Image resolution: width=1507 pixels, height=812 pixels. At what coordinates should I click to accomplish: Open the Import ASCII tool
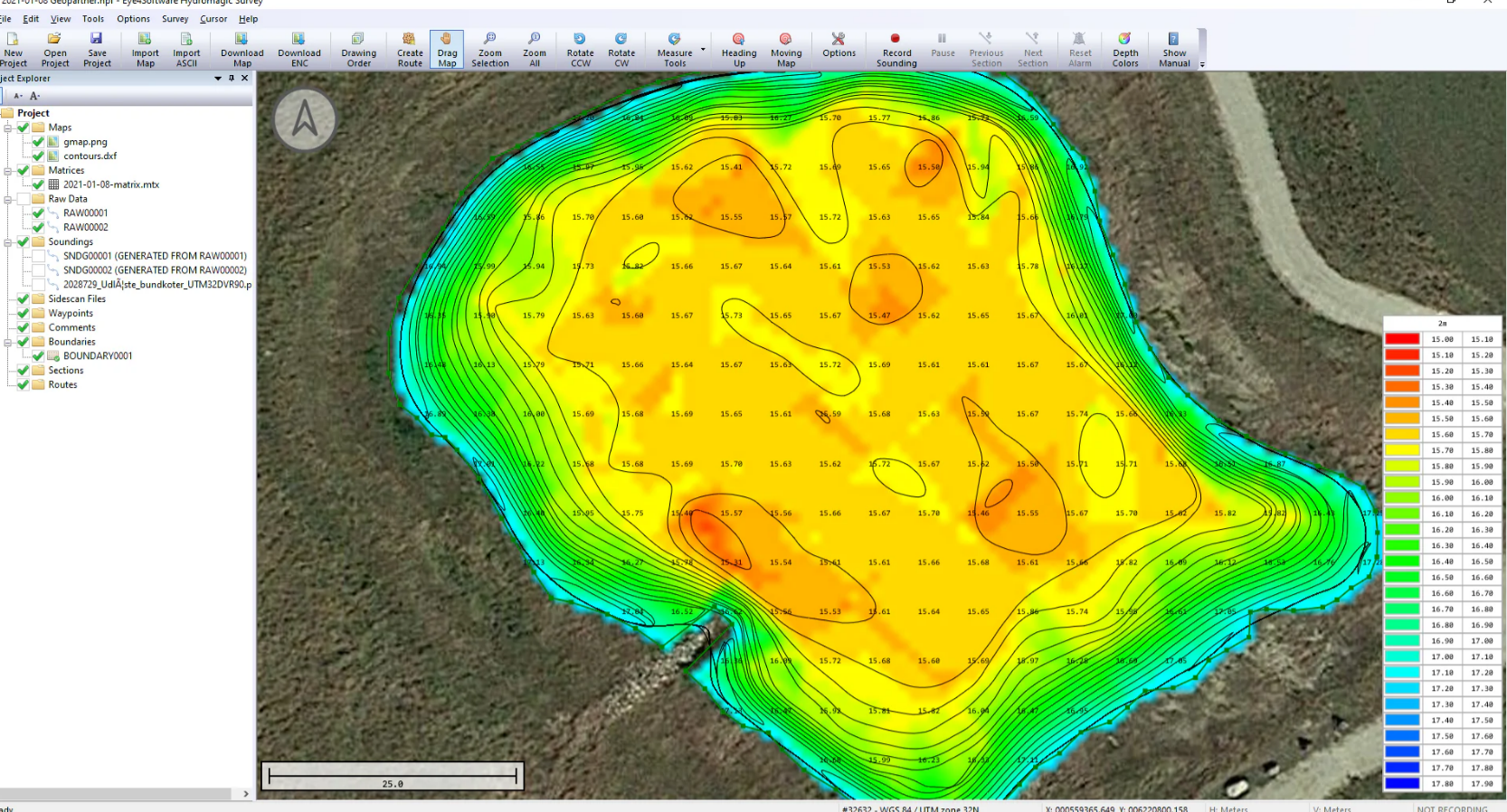pos(186,49)
